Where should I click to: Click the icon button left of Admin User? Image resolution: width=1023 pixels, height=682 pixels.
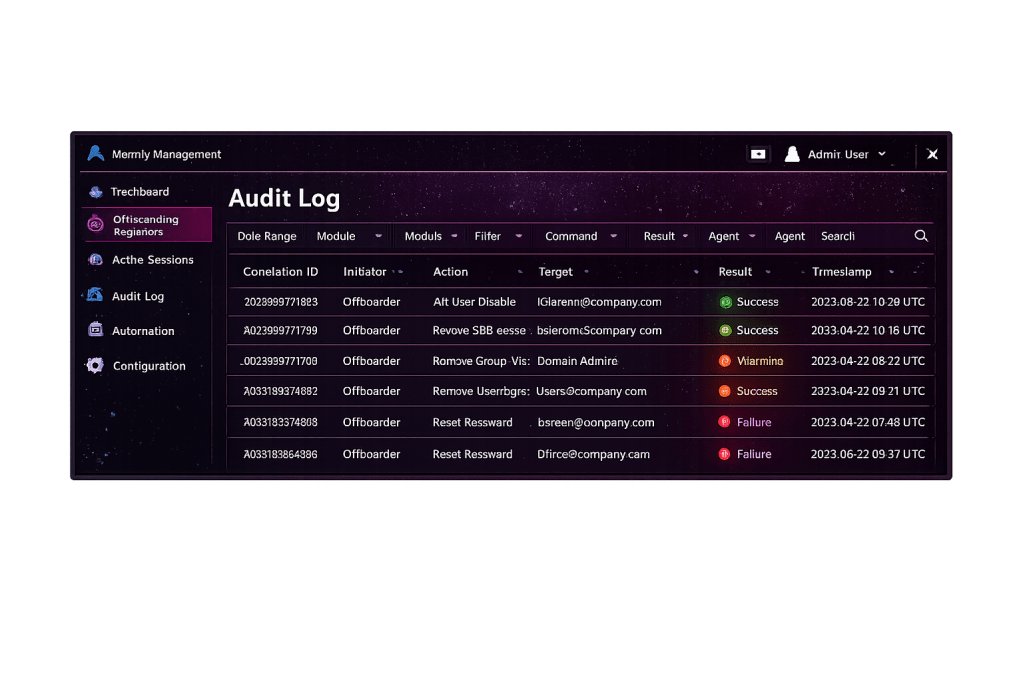[758, 154]
